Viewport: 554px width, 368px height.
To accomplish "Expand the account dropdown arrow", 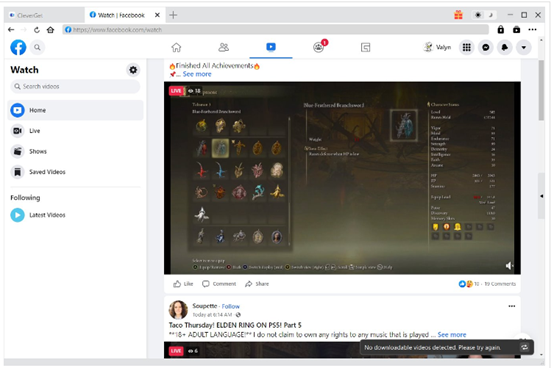I will coord(524,47).
